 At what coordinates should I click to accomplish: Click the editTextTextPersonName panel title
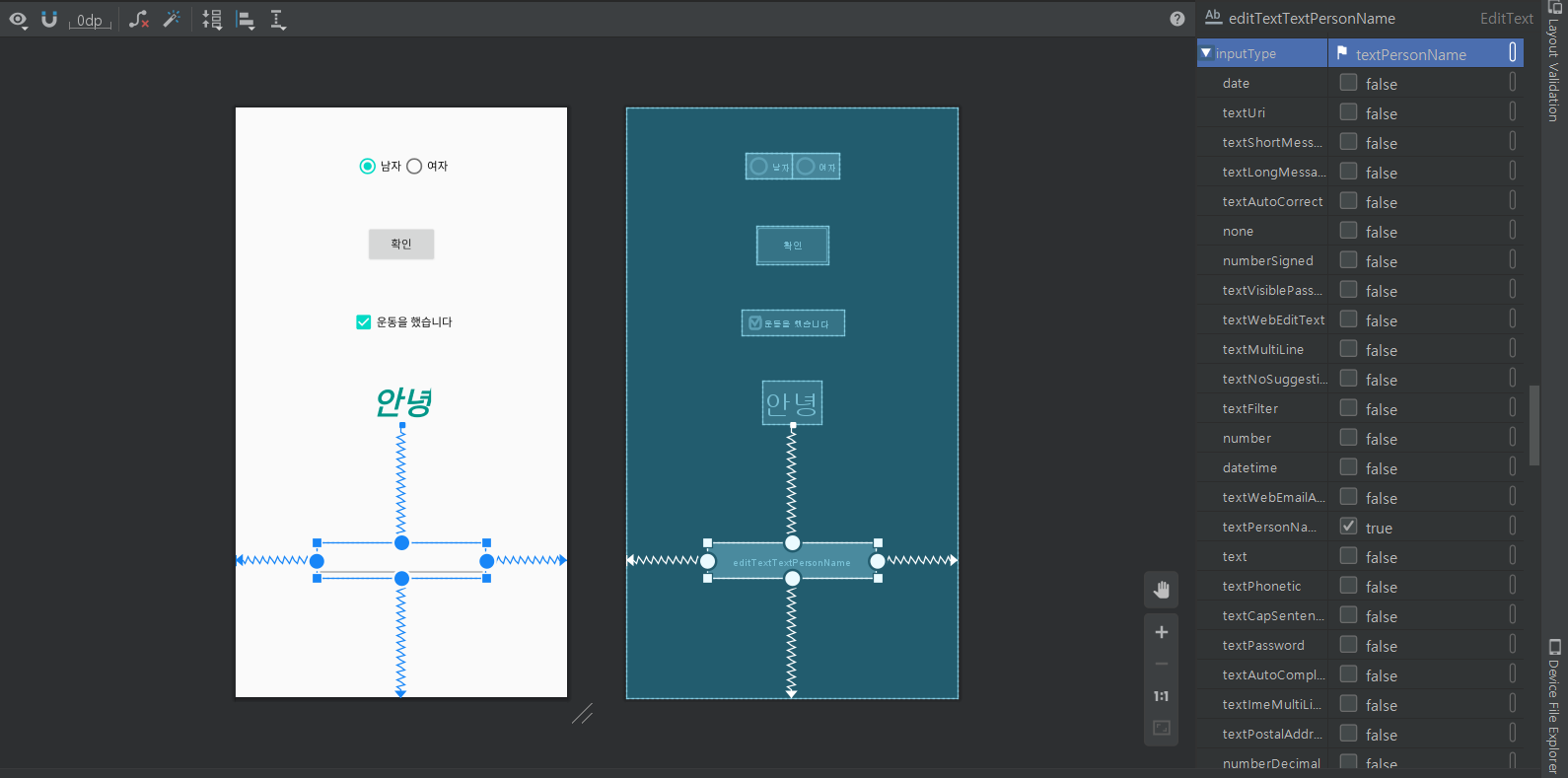point(1312,19)
